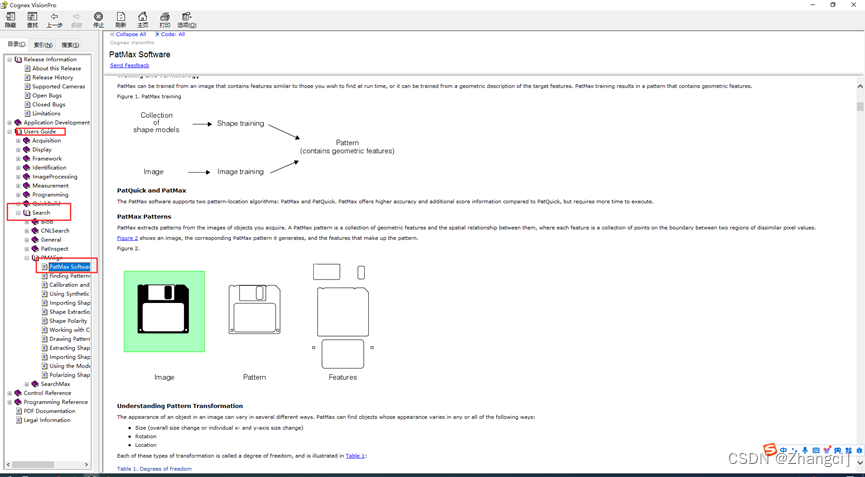Open the Finding Patterns topic
Image resolution: width=865 pixels, height=477 pixels.
(x=70, y=276)
